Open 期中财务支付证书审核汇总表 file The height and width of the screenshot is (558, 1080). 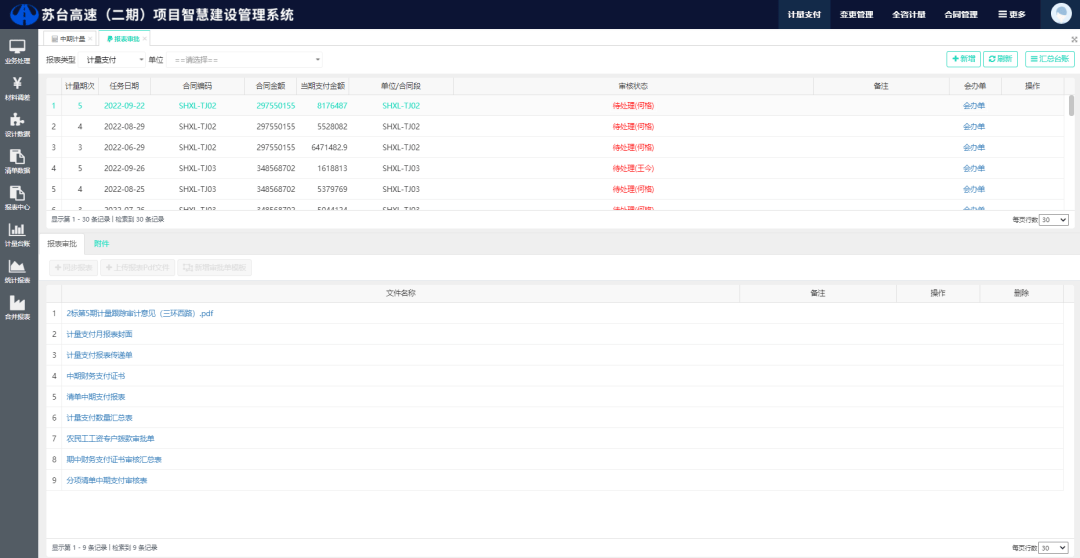pyautogui.click(x=114, y=459)
